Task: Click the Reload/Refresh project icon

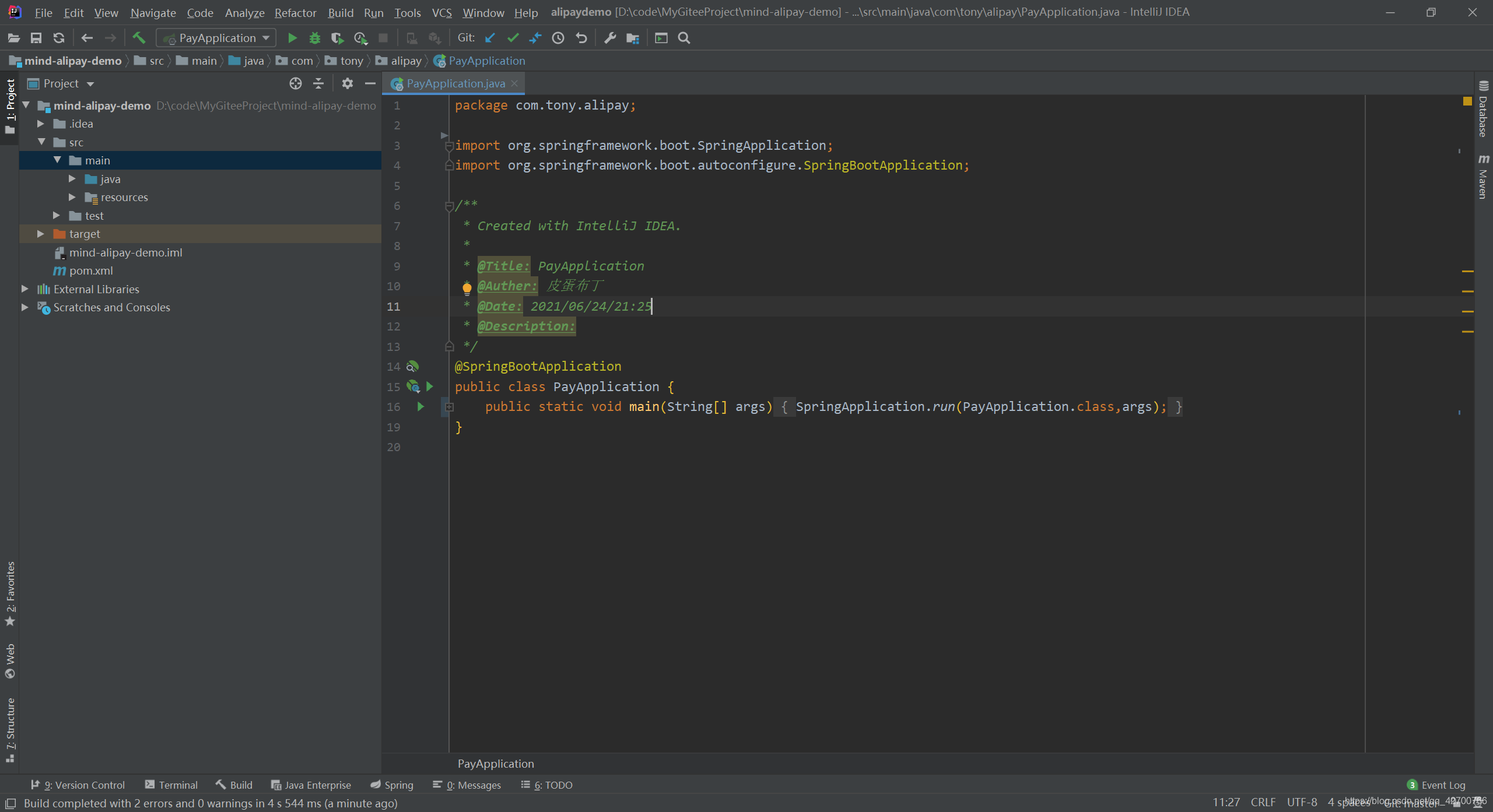Action: (60, 38)
